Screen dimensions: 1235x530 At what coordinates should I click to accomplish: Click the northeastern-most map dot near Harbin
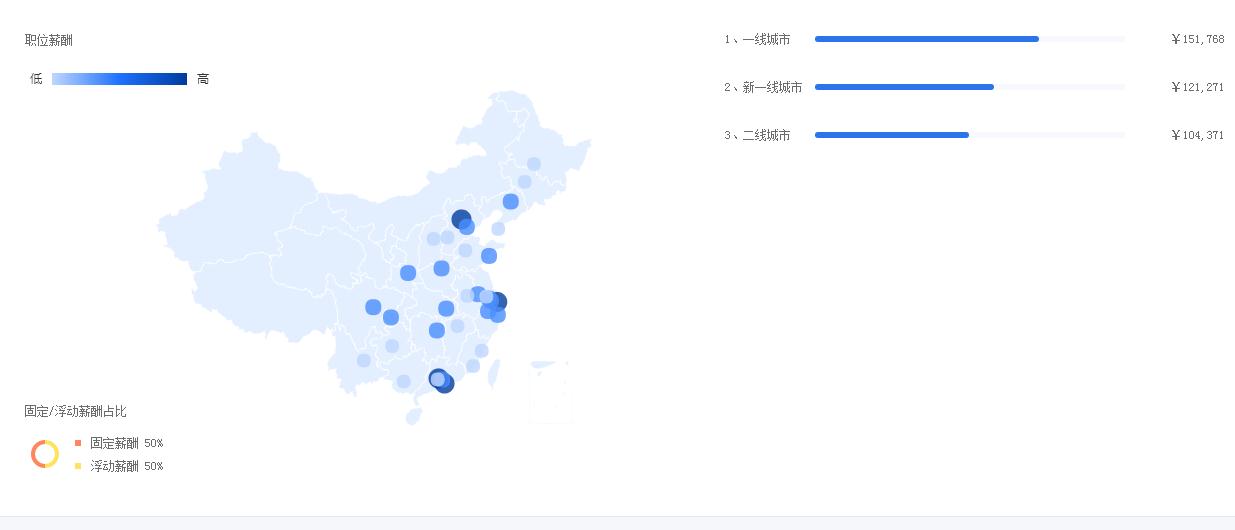tap(534, 164)
